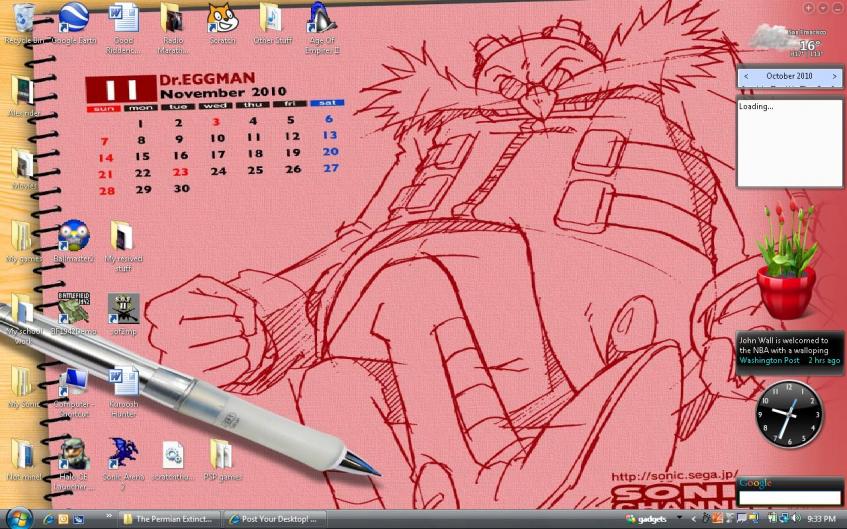Switch to The Permian Extinct... taskbar window
This screenshot has width=847, height=529.
click(170, 519)
